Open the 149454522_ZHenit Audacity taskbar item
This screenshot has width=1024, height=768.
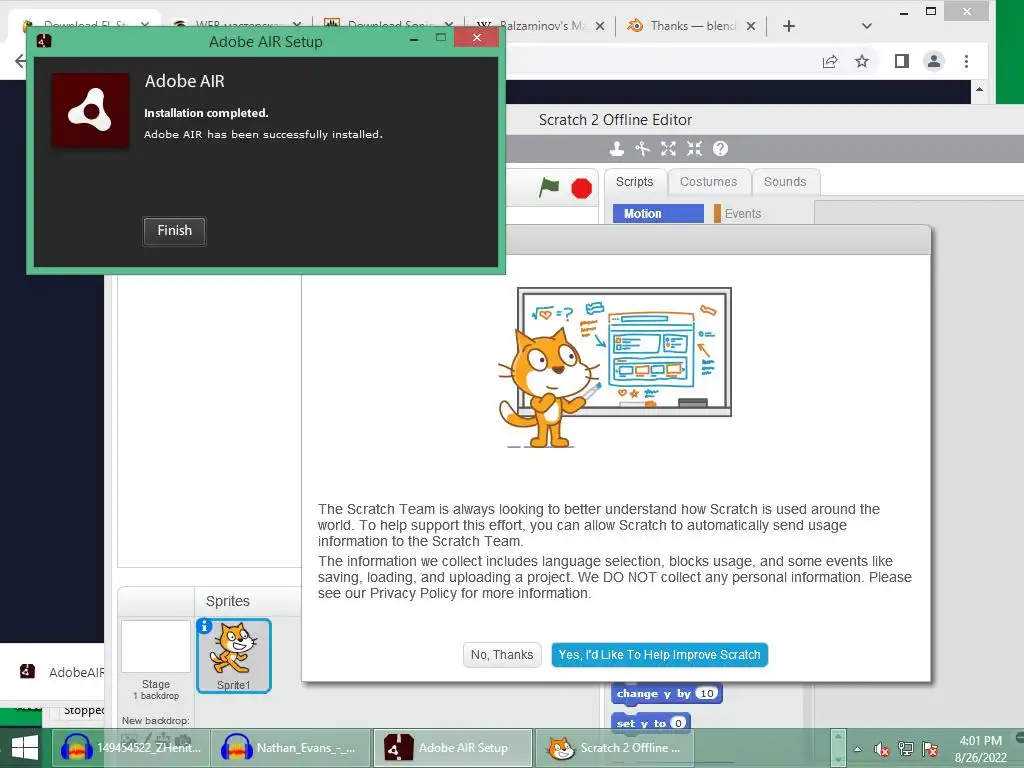[129, 748]
